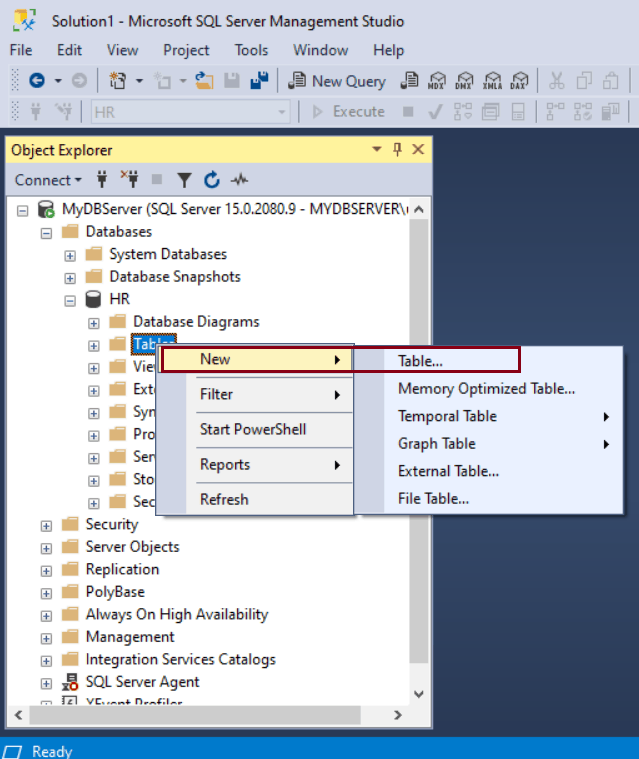Open the HR database selector combo box
639x759 pixels.
[190, 112]
